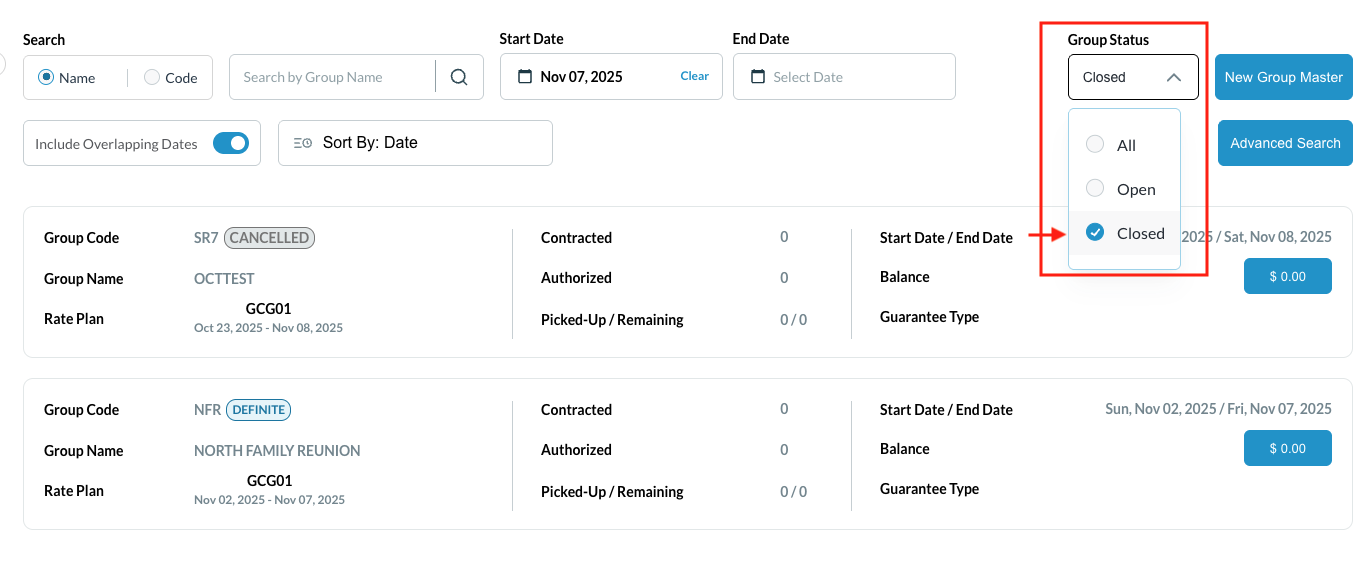Click the Search by Group Name field

tap(332, 77)
